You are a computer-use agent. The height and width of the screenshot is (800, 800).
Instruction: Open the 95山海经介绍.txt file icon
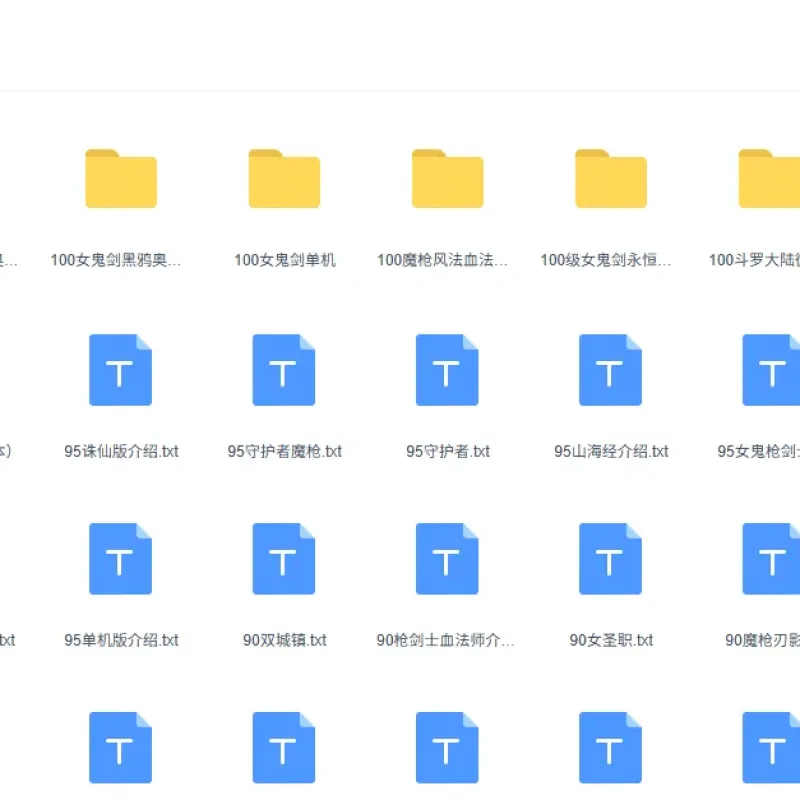[610, 370]
